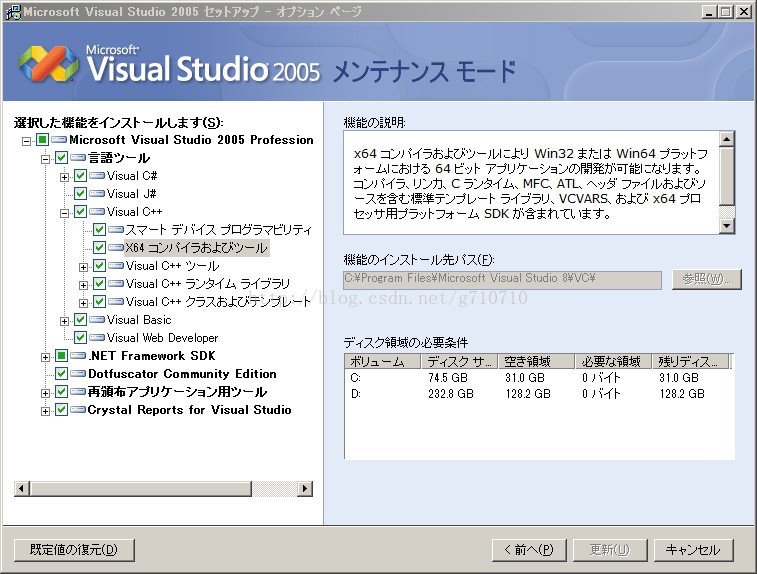Screen dimensions: 757x574
Task: Click drive icon beside 言語ツール
Action: [78, 157]
